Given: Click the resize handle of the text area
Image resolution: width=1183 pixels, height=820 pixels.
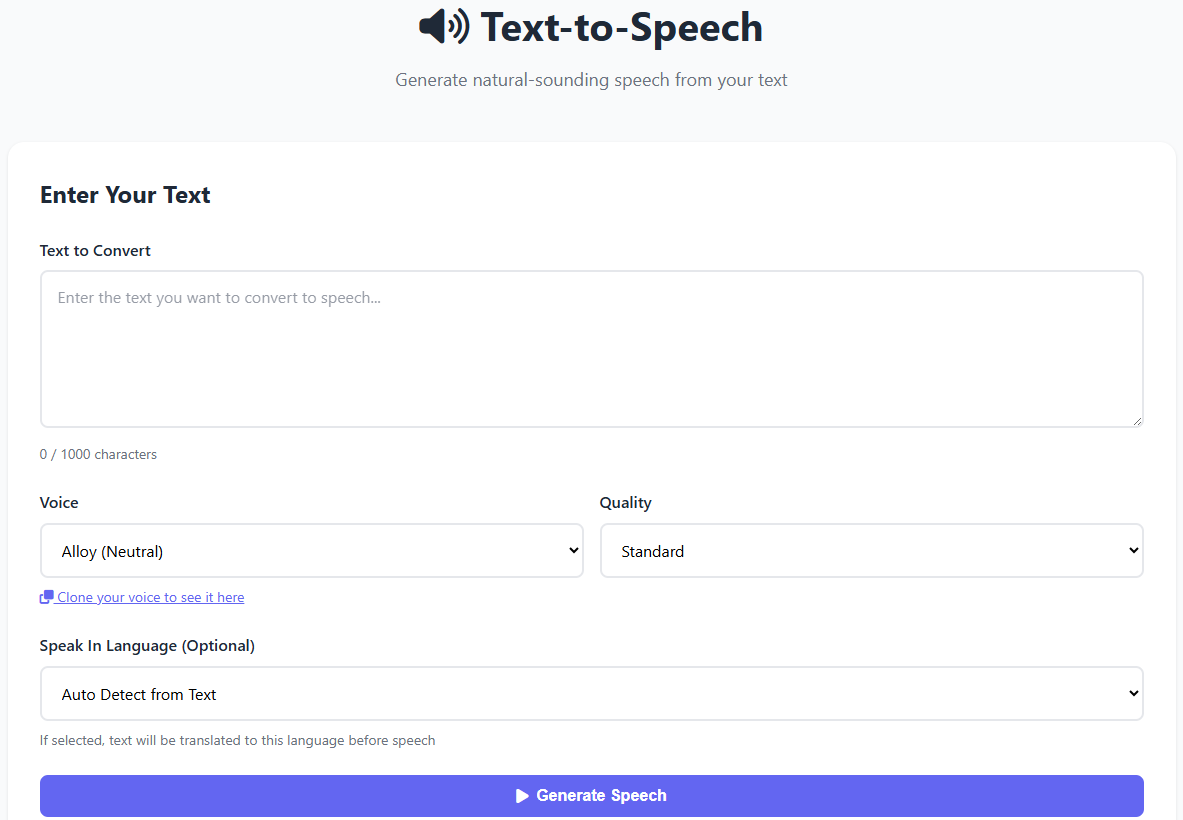Looking at the screenshot, I should 1137,421.
